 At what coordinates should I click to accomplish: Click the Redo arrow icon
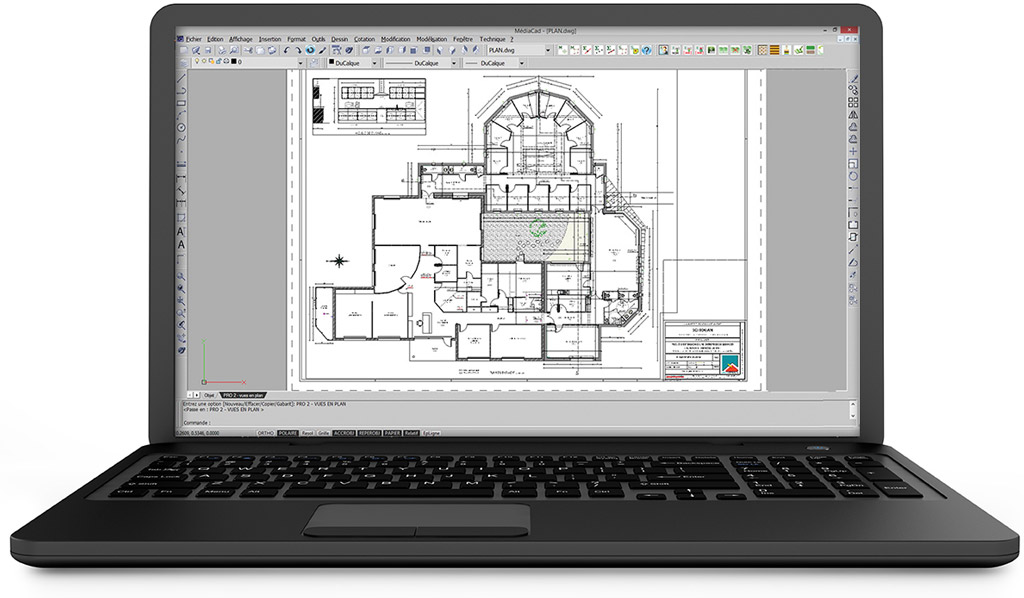coord(298,49)
